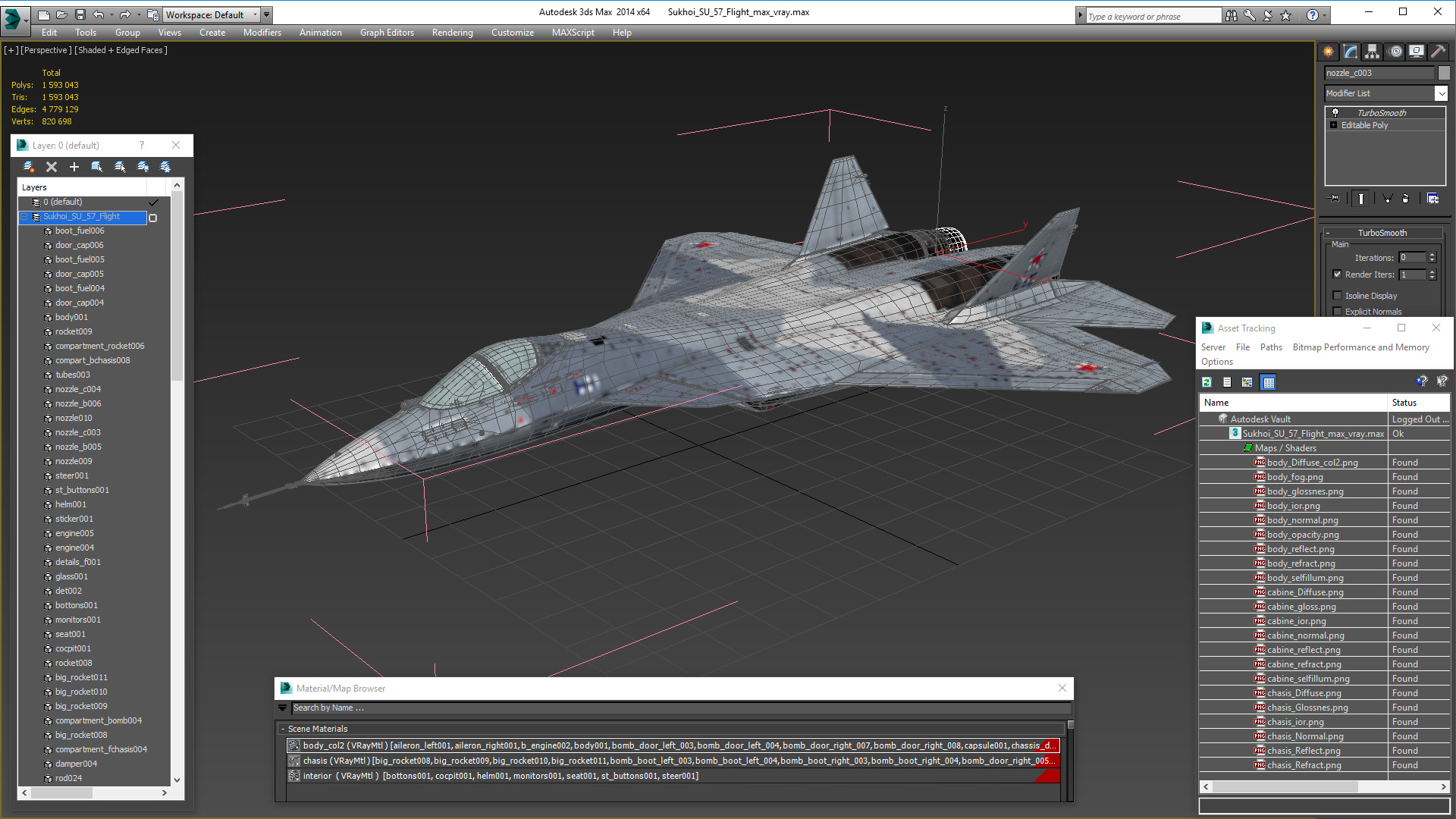Open the Modifier List dropdown

pyautogui.click(x=1441, y=93)
